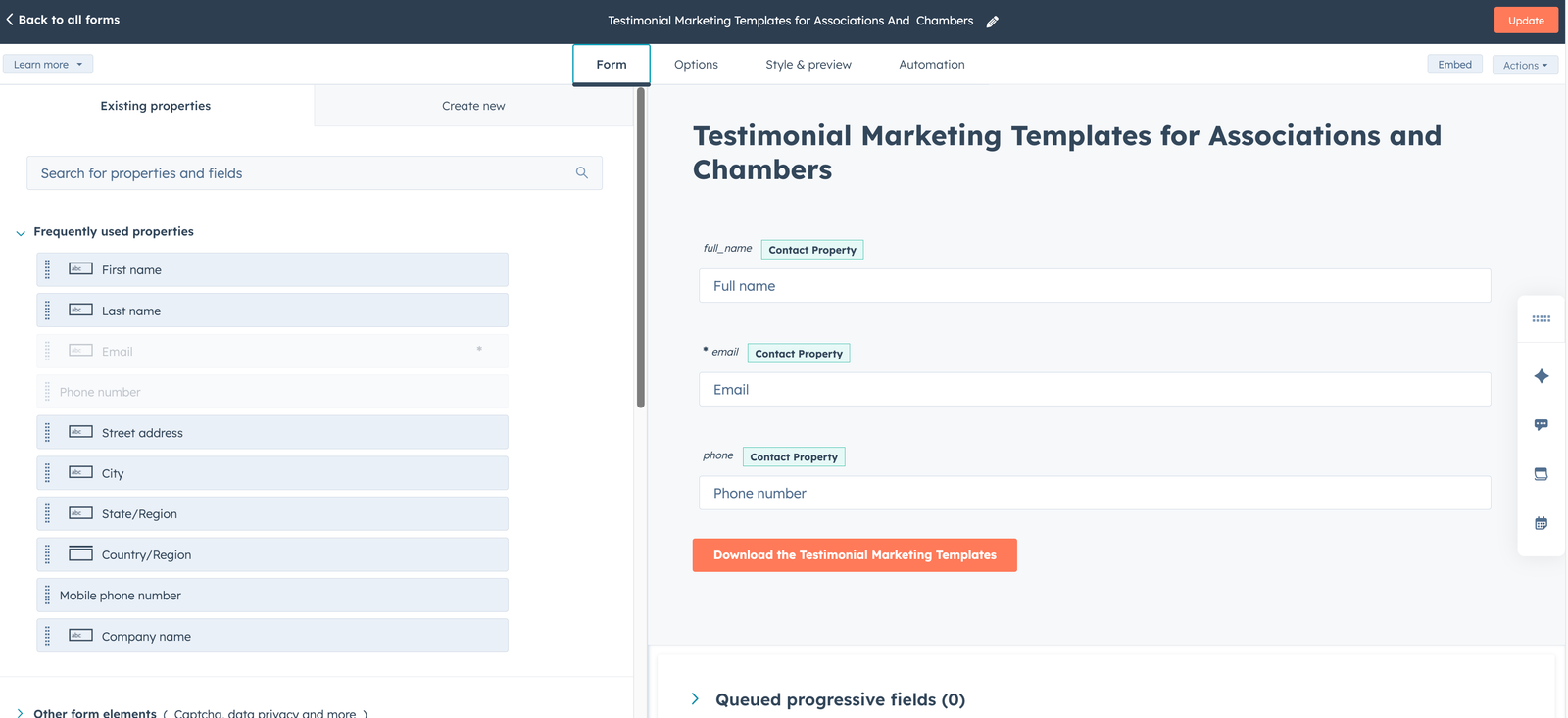Click the Contact Property tag for email
The image size is (1568, 718).
click(799, 354)
